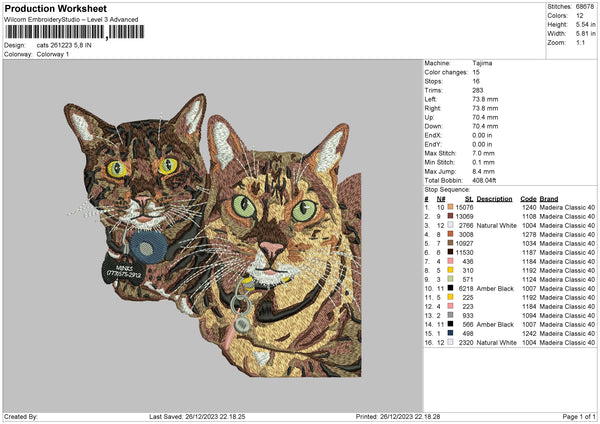
Task: Click the Description column header
Action: coord(495,198)
